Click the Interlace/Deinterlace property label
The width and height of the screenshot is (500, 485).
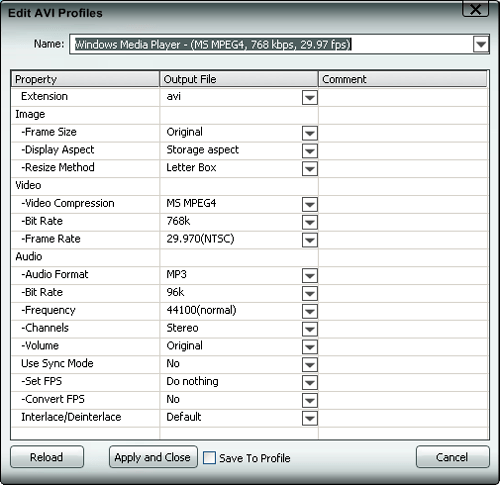coord(71,417)
